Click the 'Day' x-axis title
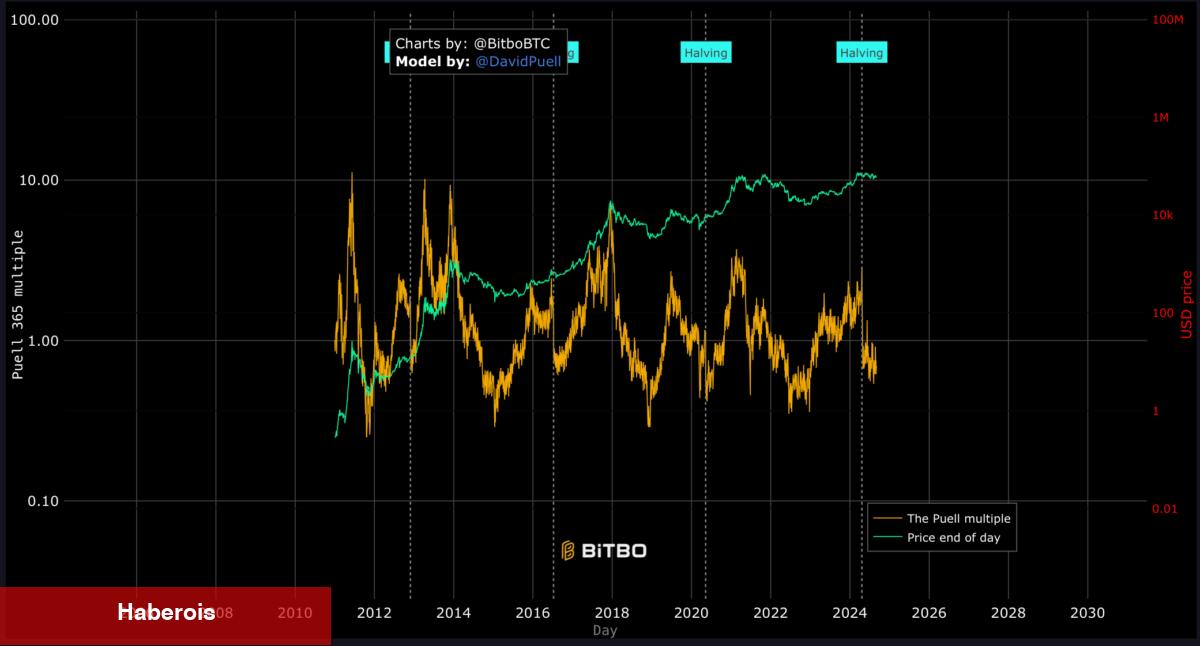 point(604,630)
